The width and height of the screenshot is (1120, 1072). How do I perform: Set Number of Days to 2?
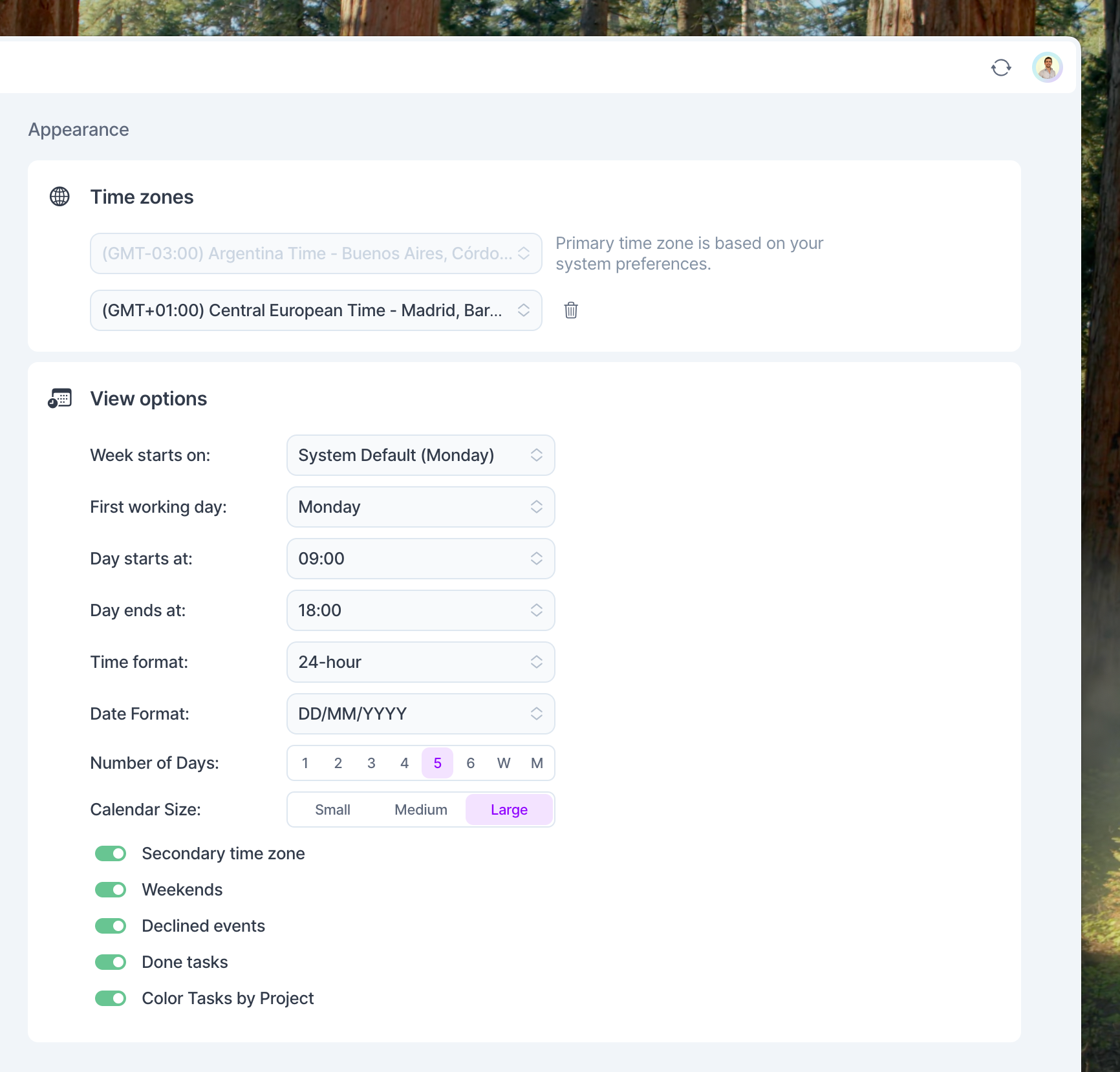tap(338, 763)
